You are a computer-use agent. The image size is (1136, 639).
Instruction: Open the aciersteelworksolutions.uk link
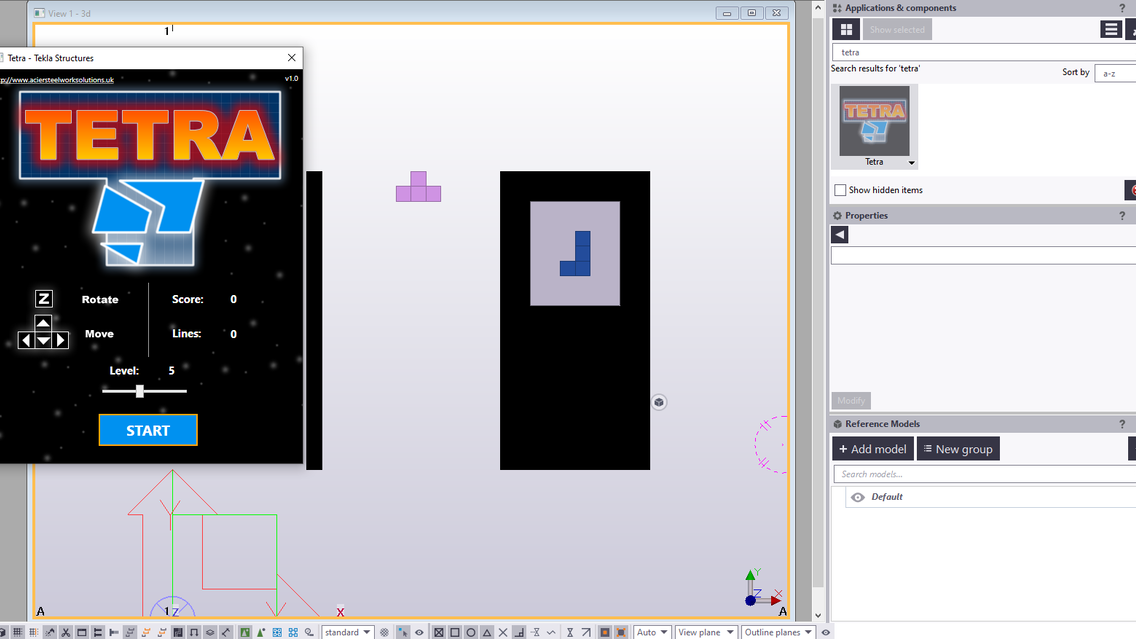click(x=58, y=80)
